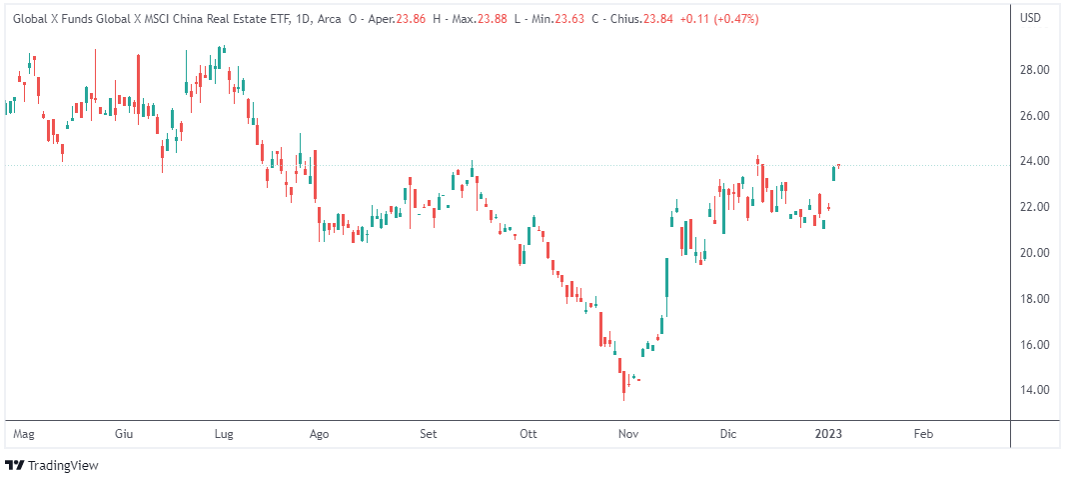Click the Feb label on time axis
The width and height of the screenshot is (1069, 482).
pyautogui.click(x=924, y=434)
